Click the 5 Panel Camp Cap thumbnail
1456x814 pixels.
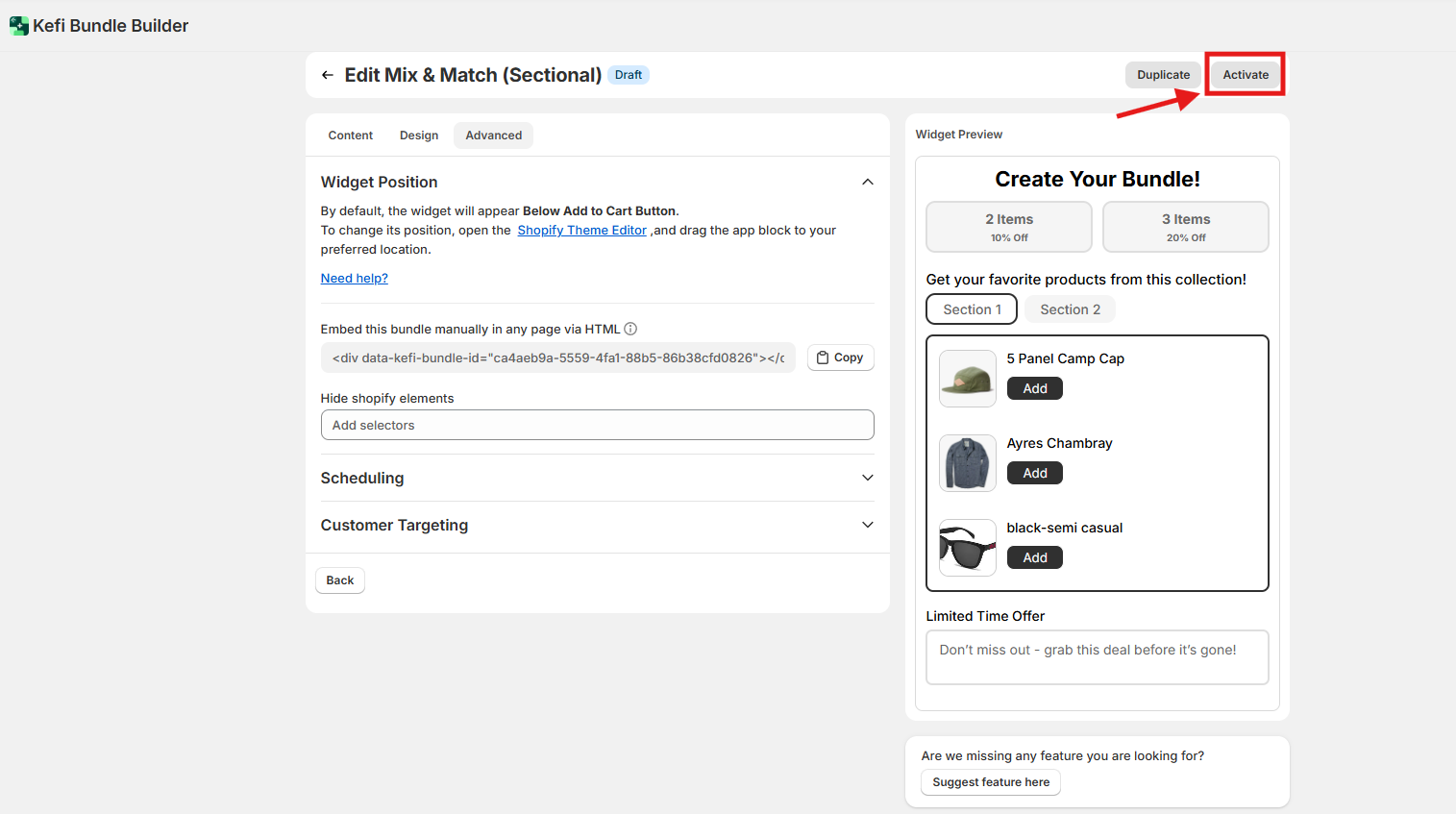(967, 379)
